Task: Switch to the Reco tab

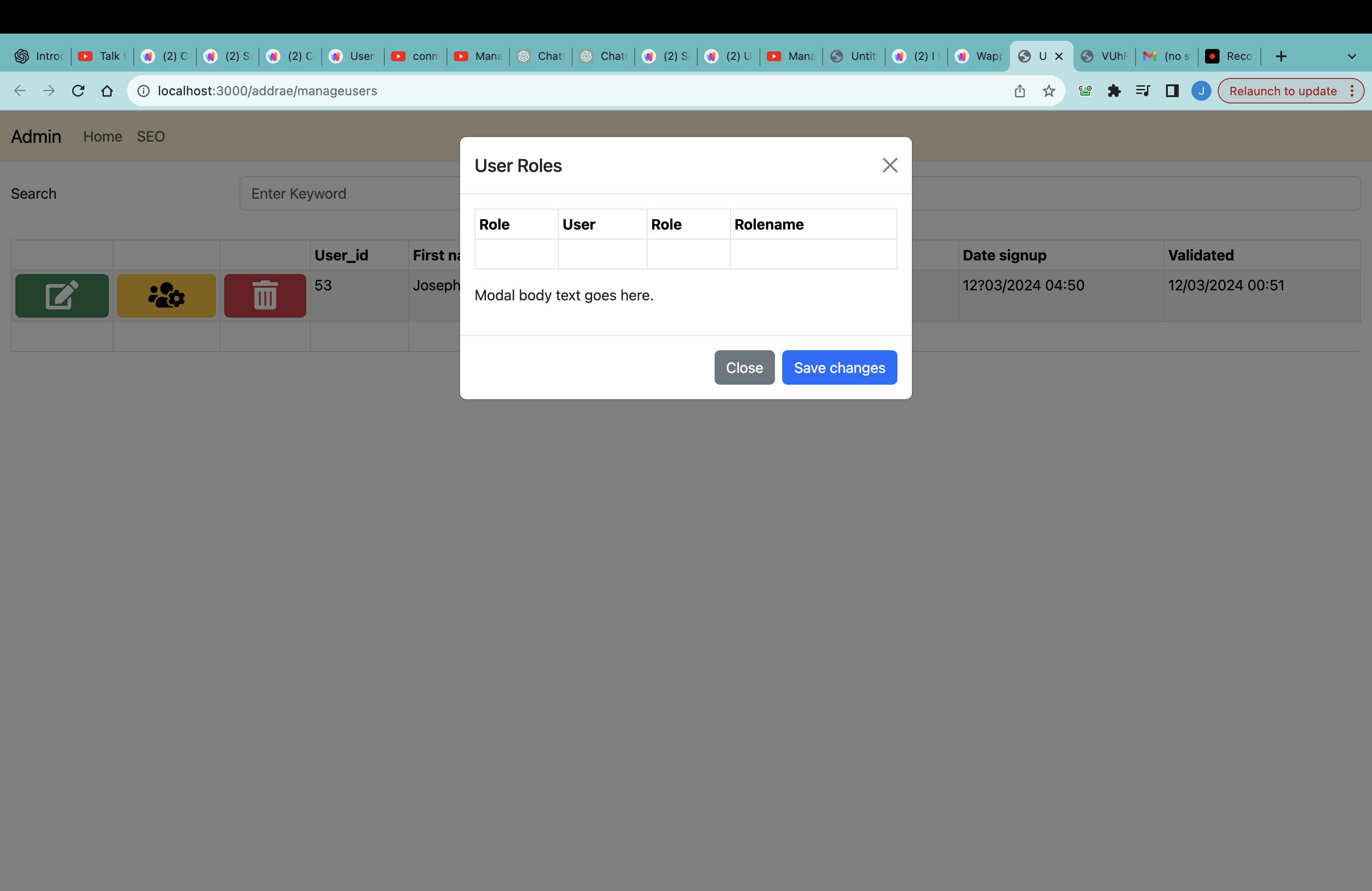Action: [1230, 56]
